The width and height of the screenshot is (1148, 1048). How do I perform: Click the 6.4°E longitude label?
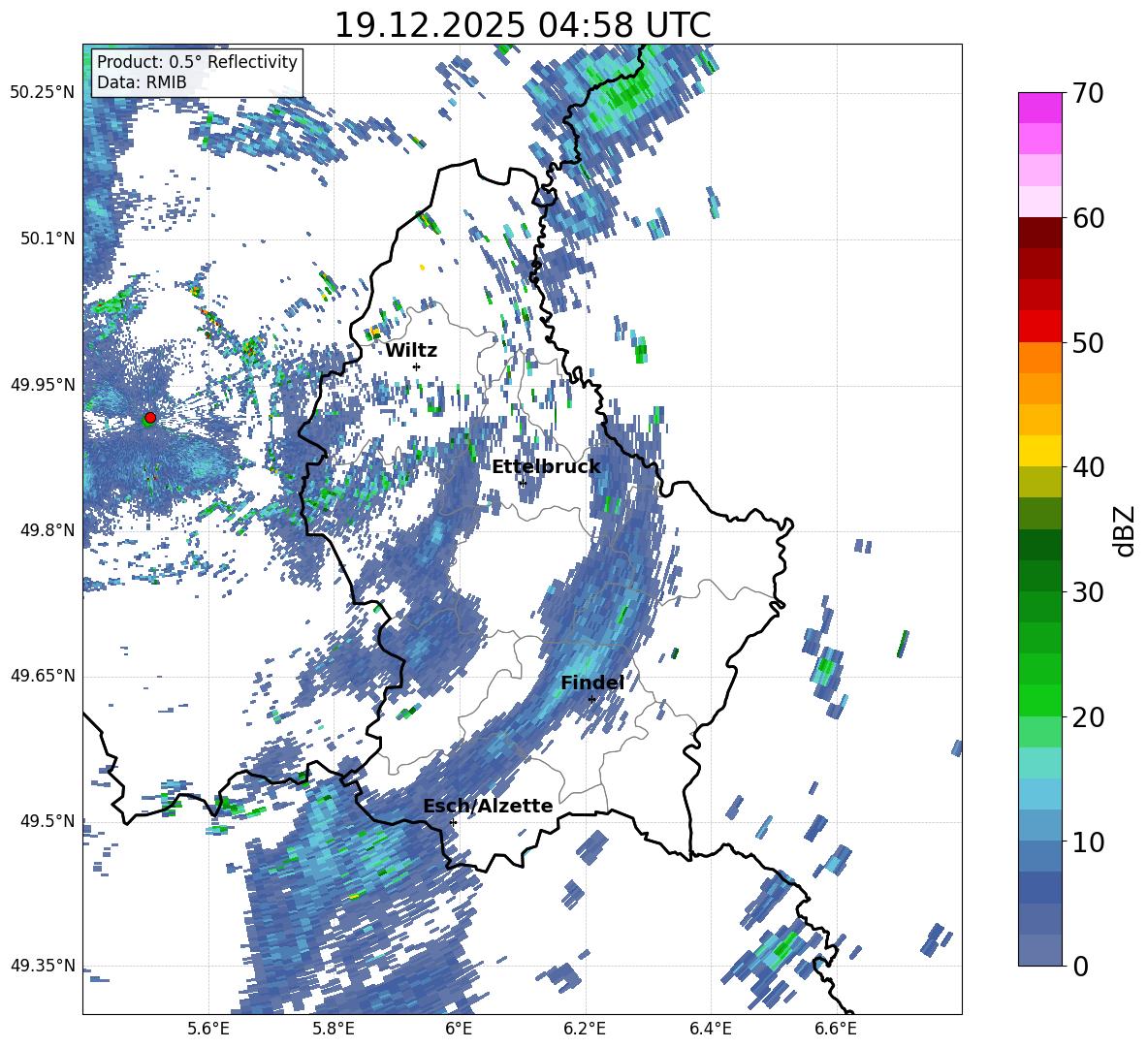click(710, 1030)
